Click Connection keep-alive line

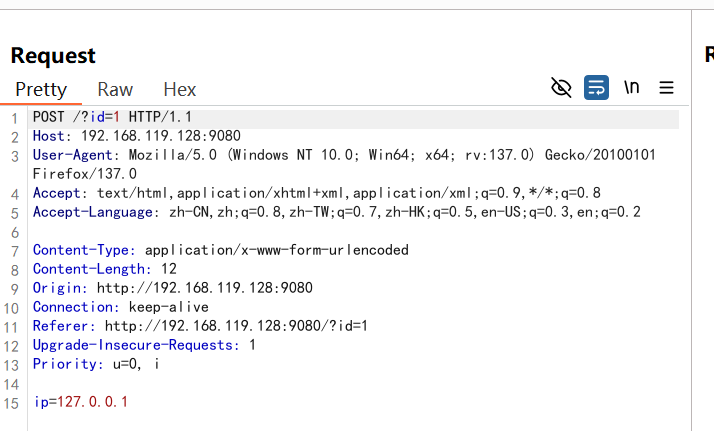click(x=121, y=307)
